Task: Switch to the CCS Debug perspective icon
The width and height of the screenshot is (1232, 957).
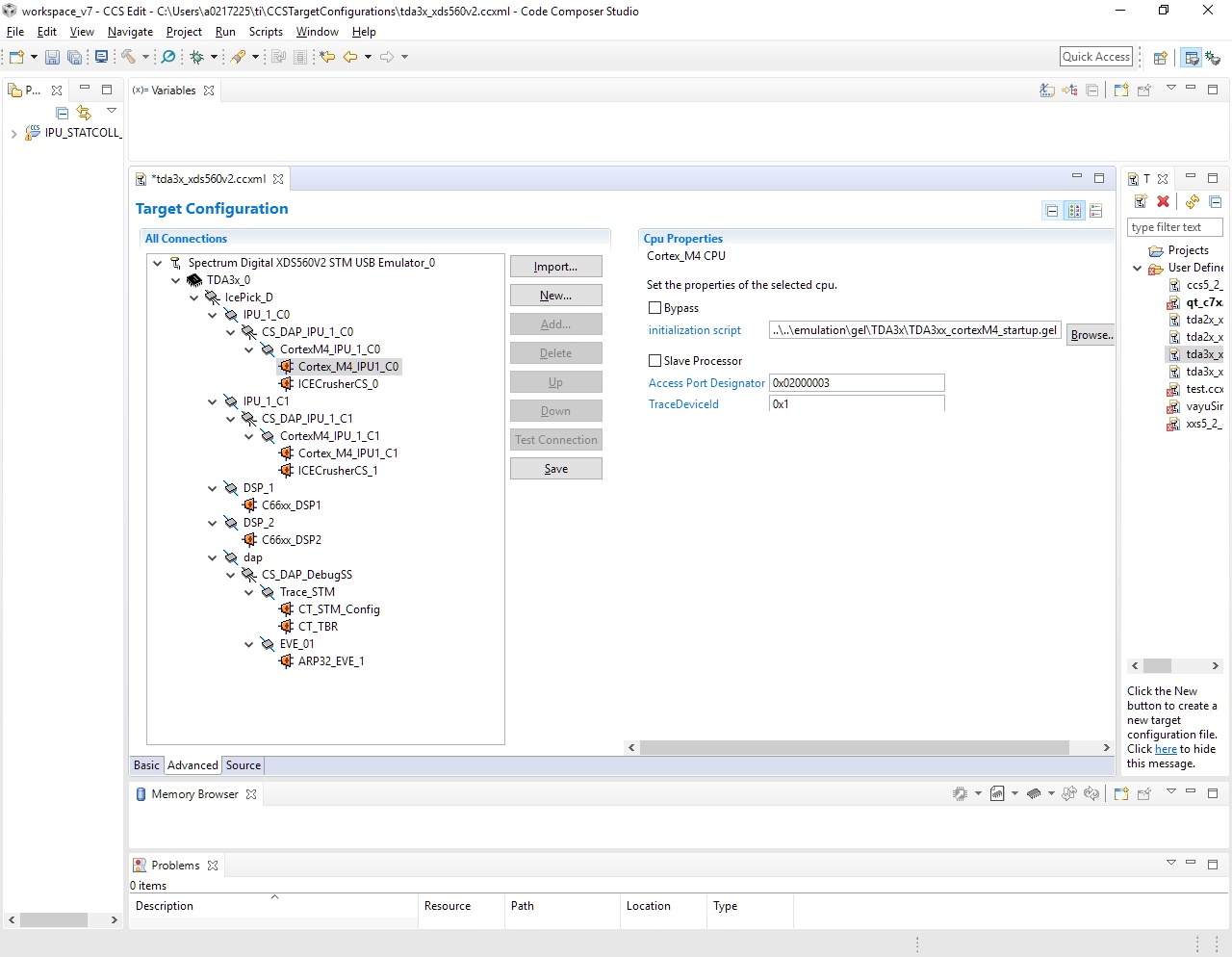Action: click(x=1213, y=58)
